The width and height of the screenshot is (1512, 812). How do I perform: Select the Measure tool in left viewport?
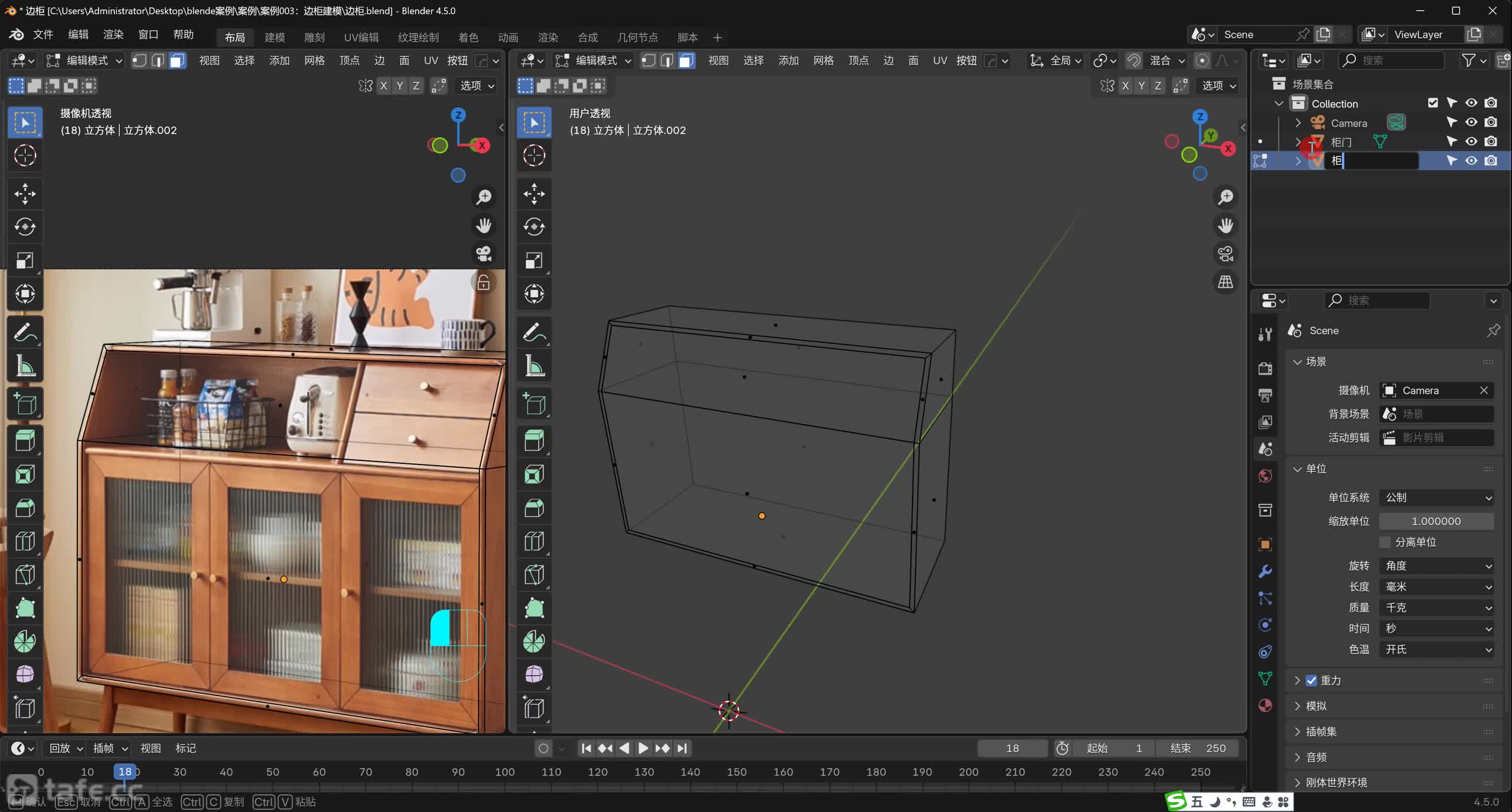pos(25,366)
